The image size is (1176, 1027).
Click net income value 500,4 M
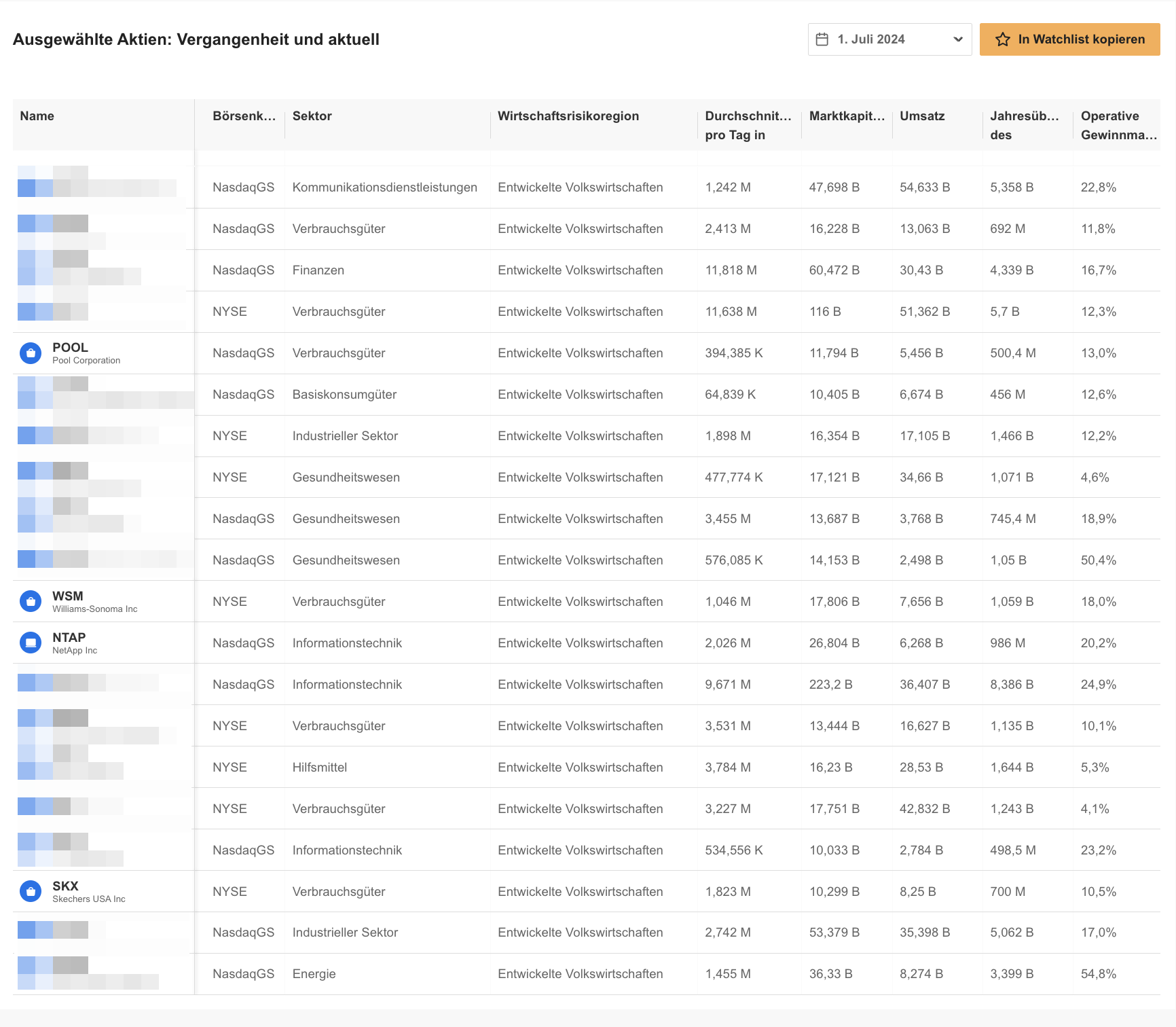1013,353
